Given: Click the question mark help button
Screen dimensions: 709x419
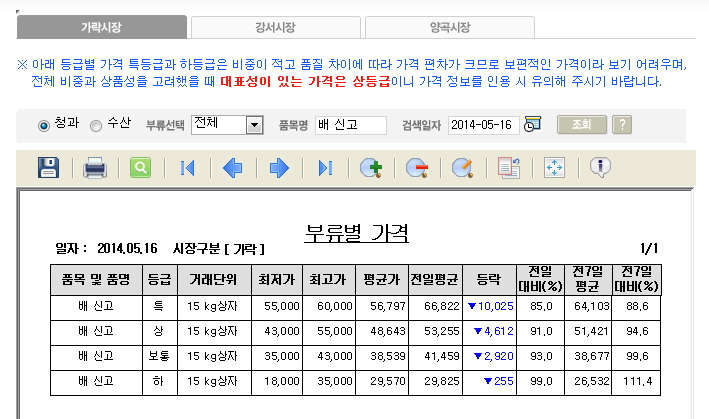Looking at the screenshot, I should [x=622, y=124].
